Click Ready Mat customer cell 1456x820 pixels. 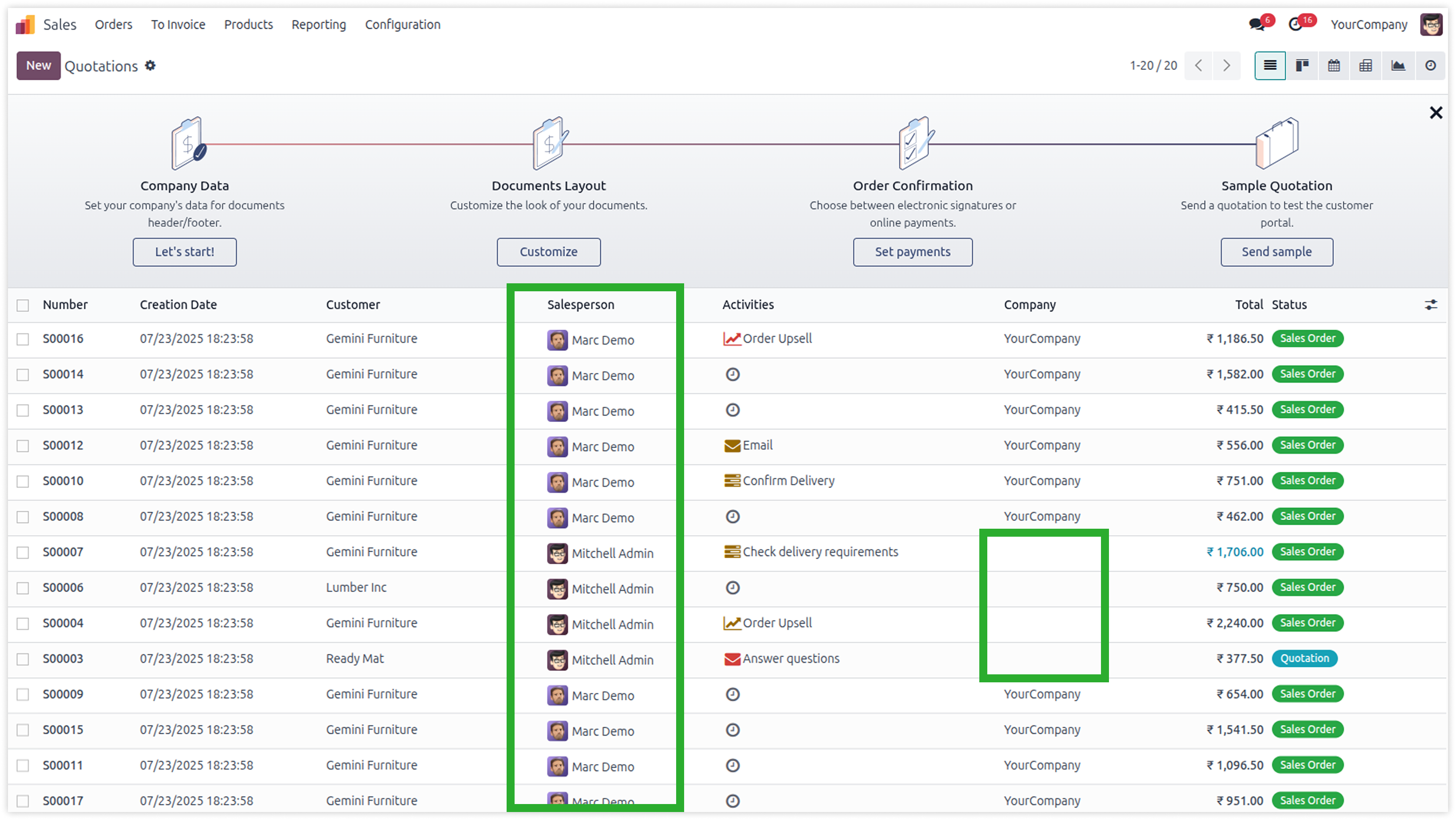(355, 659)
